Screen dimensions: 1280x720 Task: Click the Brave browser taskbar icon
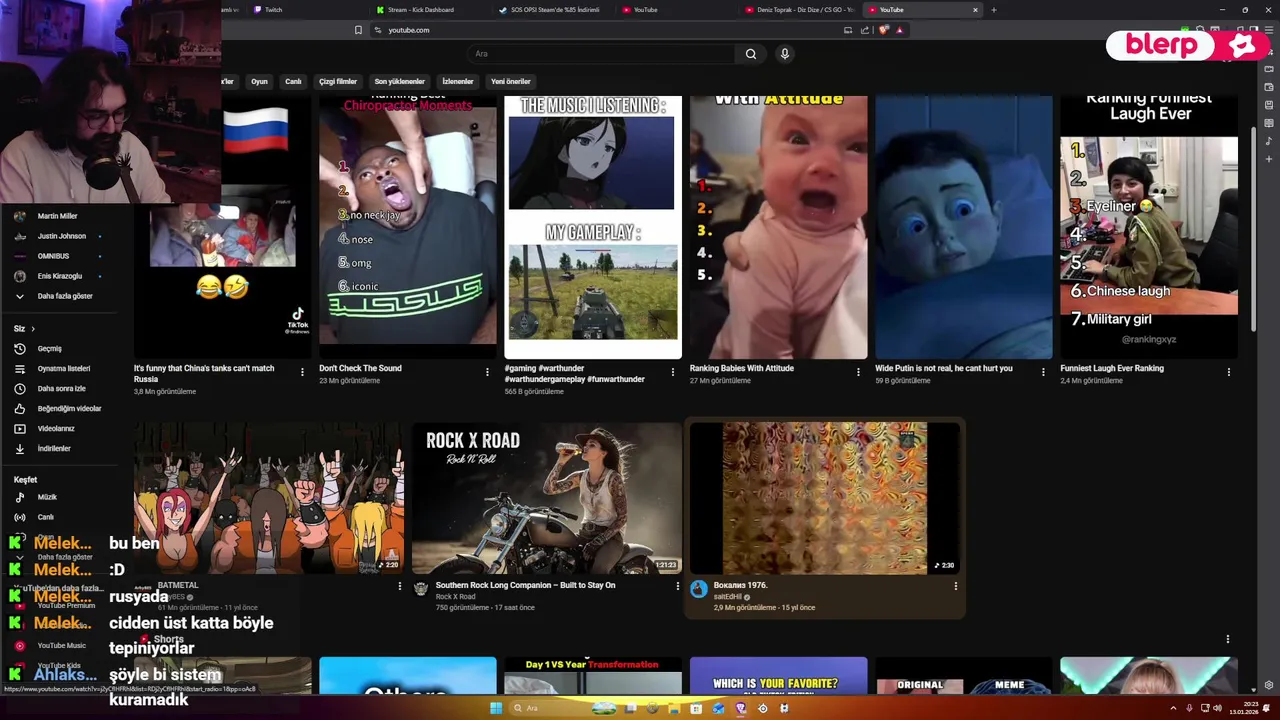(740, 708)
